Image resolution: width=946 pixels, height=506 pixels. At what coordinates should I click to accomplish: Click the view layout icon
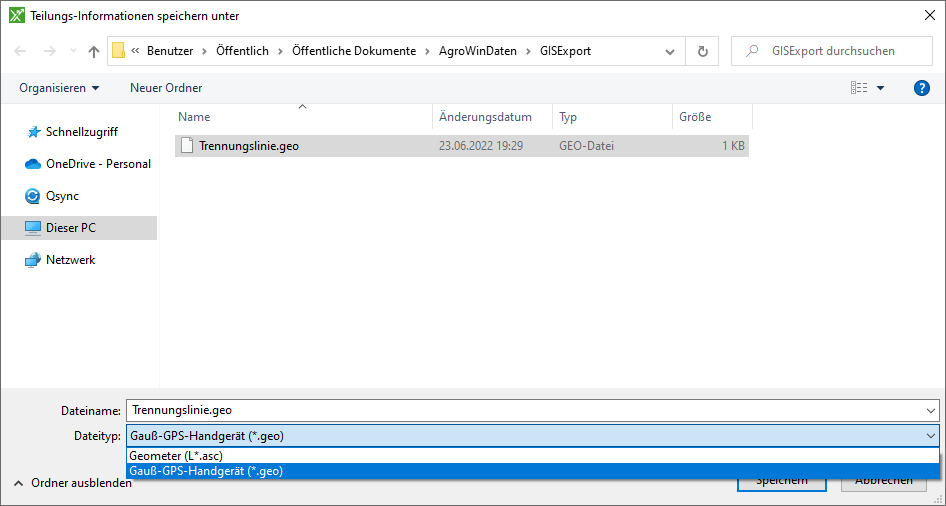coord(859,88)
